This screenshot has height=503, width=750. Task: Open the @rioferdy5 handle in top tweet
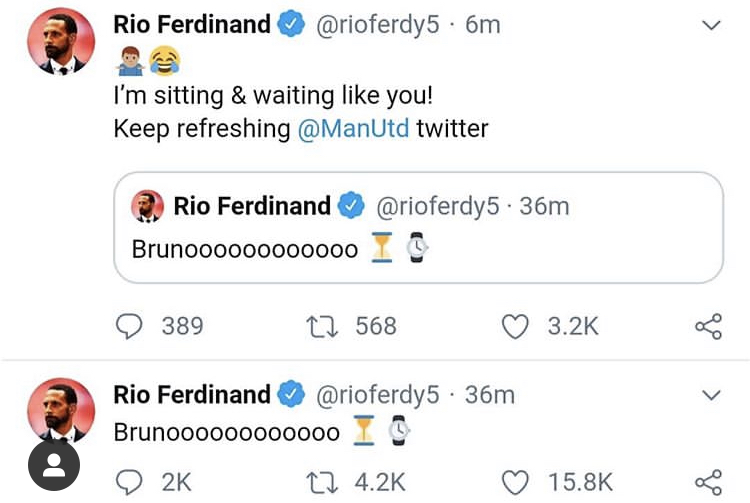pos(377,25)
